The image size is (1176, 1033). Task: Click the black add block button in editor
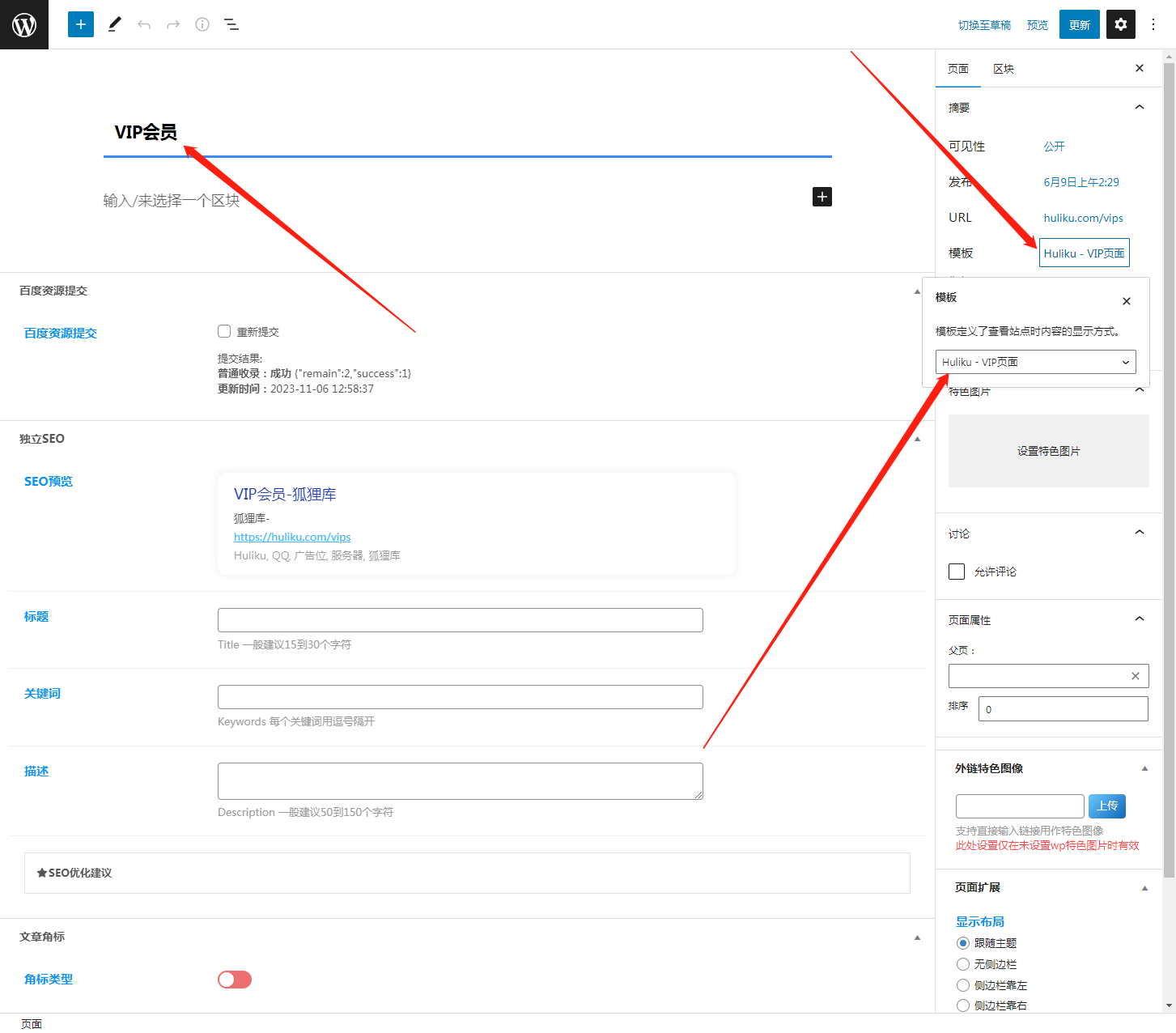pyautogui.click(x=822, y=197)
